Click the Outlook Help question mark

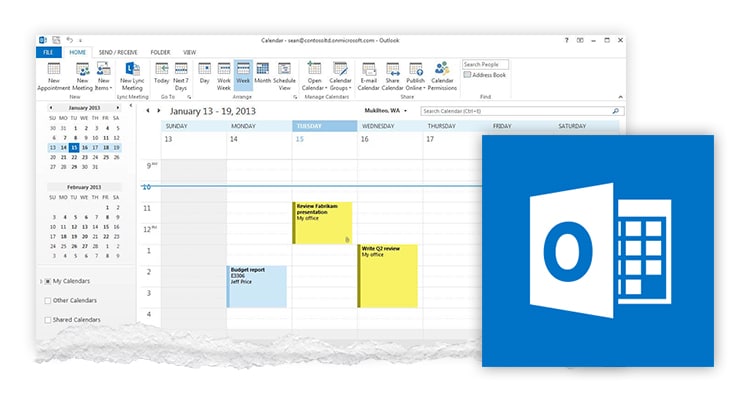(566, 40)
